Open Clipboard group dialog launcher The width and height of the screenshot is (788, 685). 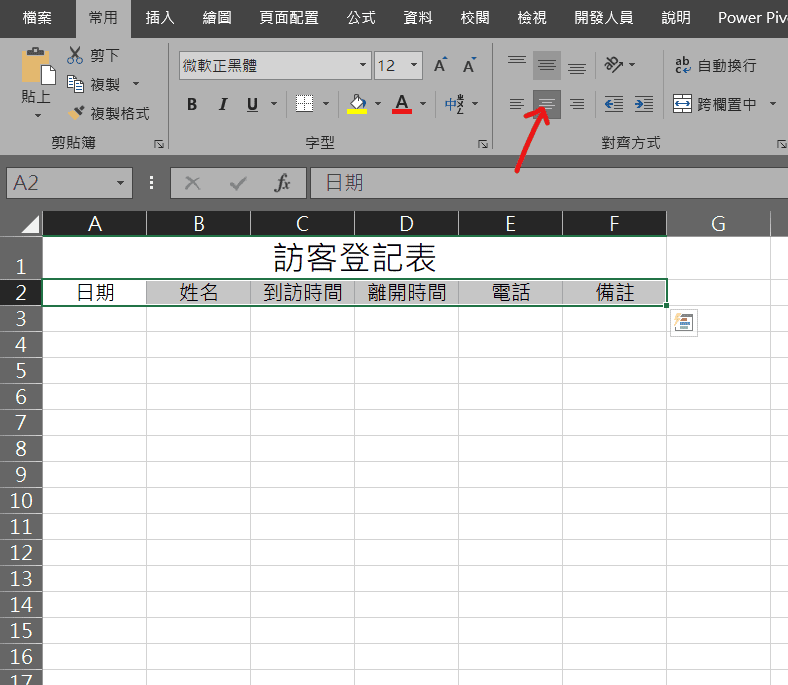159,144
